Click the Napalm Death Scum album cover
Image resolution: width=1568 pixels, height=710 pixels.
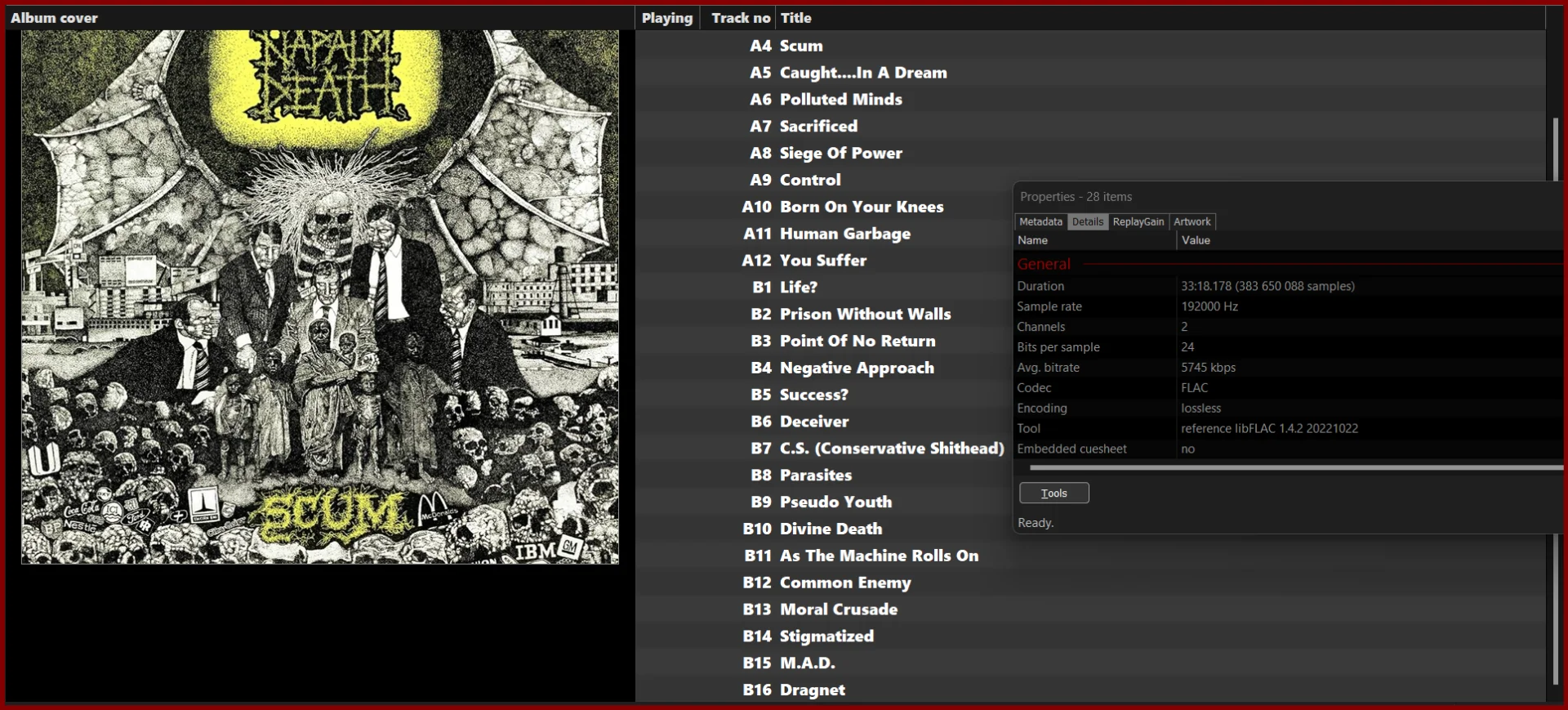320,297
